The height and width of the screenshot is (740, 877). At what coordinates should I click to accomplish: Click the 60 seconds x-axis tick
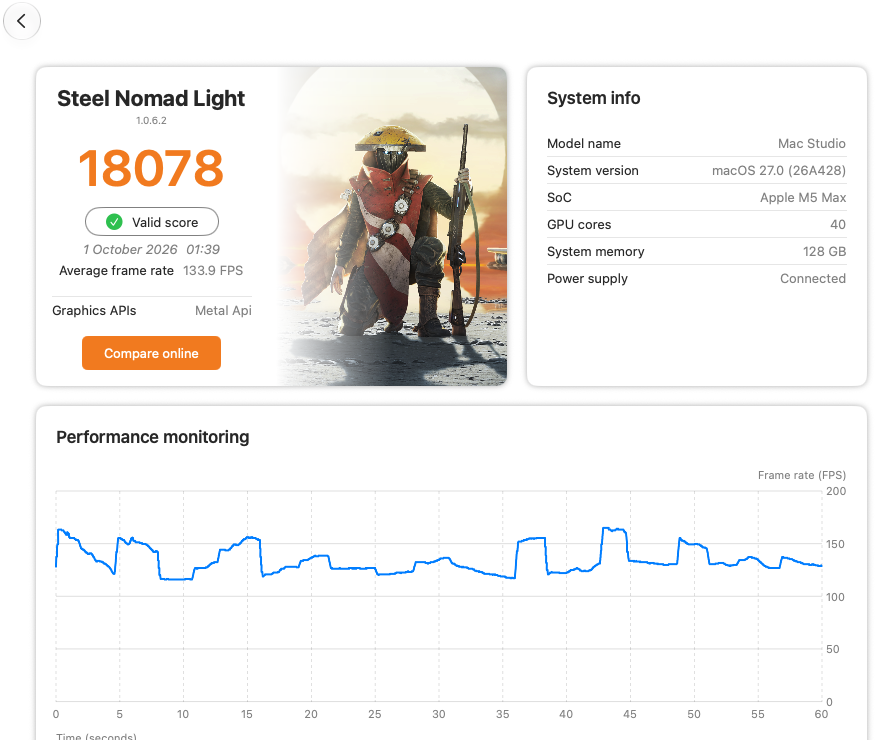[821, 714]
